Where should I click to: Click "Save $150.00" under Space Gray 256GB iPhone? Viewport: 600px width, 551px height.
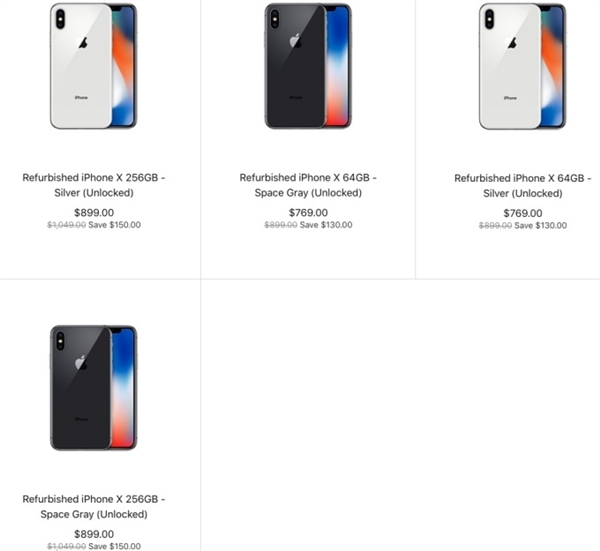[x=113, y=546]
